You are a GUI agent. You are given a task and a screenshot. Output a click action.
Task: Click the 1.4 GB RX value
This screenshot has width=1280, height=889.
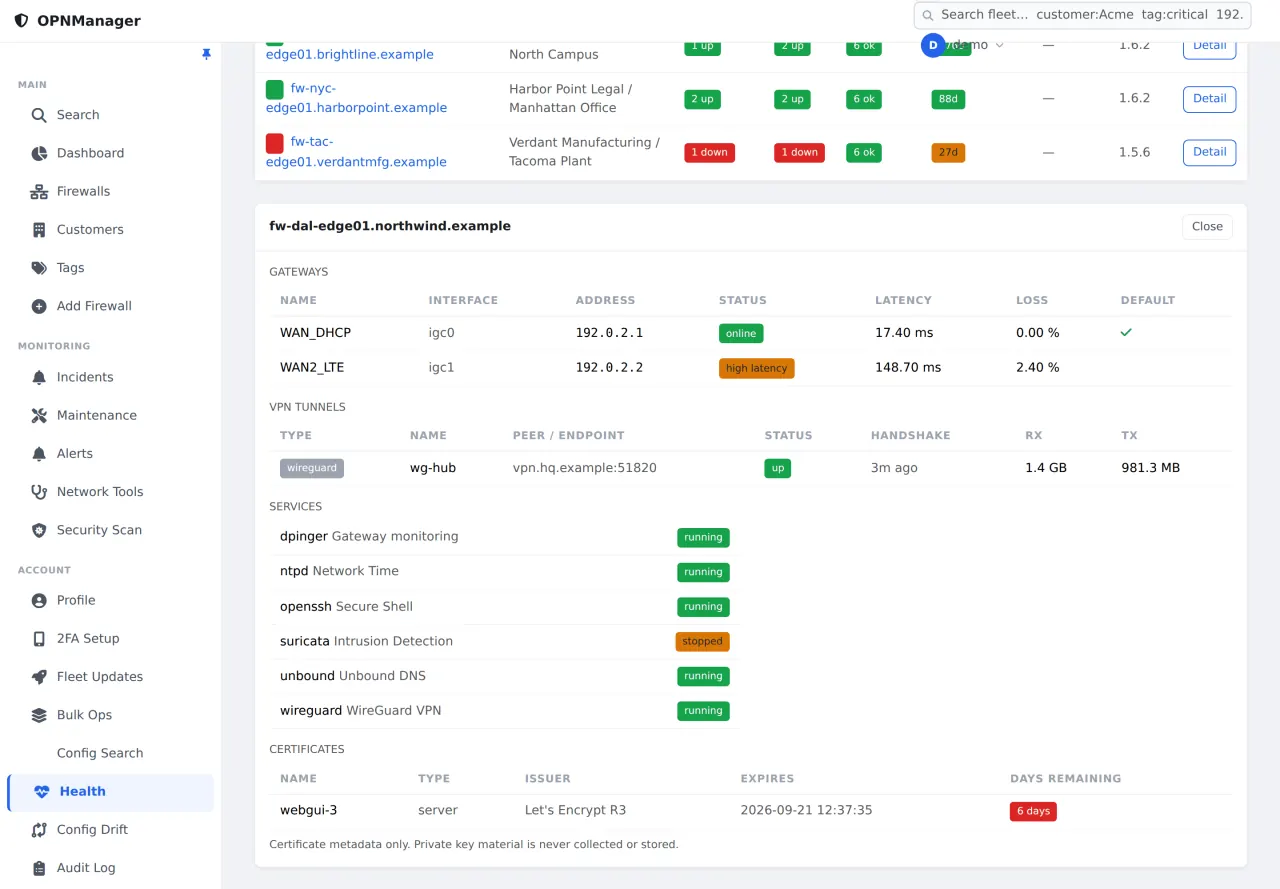[x=1046, y=467]
